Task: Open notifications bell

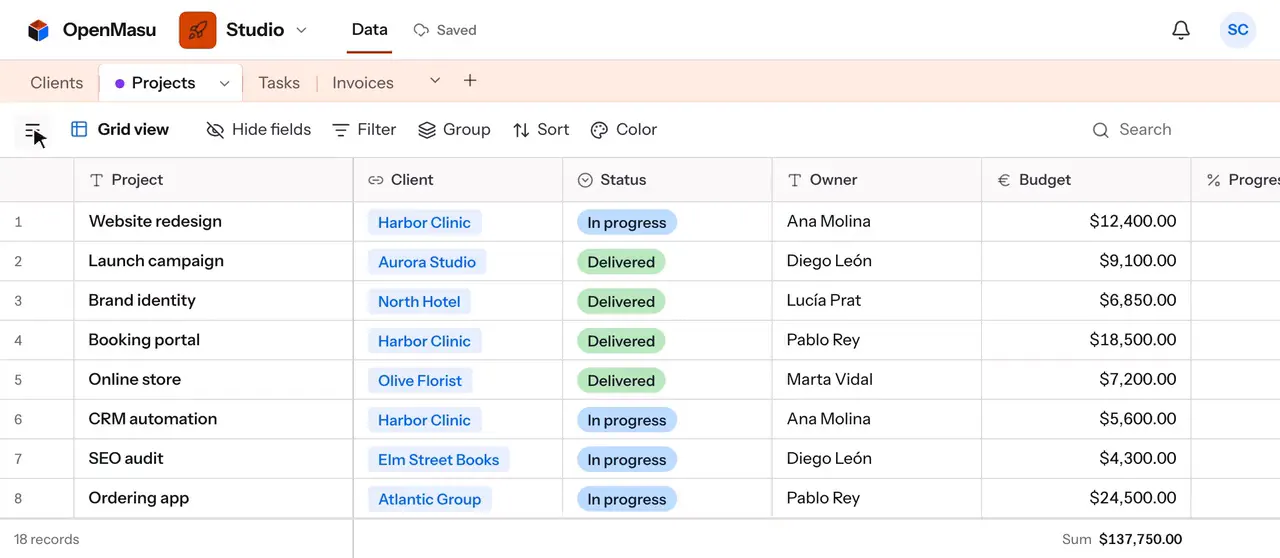Action: (1181, 30)
